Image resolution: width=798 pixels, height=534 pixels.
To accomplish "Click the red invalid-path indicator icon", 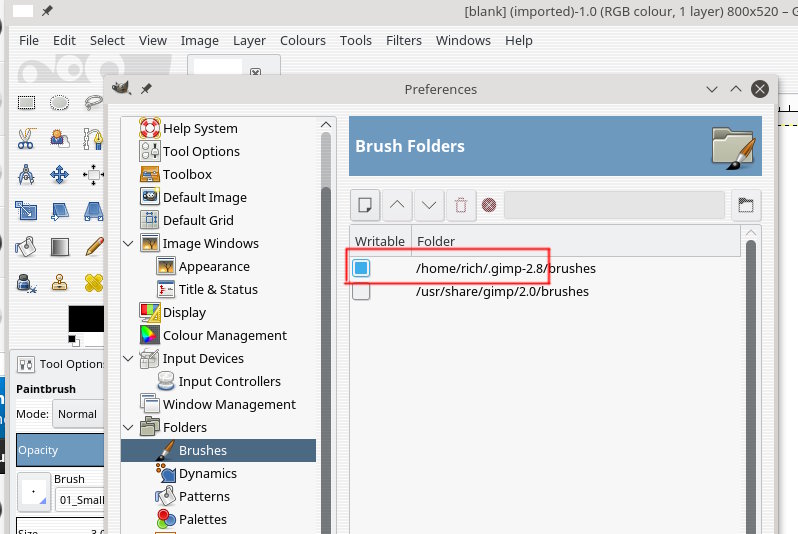I will (x=489, y=205).
